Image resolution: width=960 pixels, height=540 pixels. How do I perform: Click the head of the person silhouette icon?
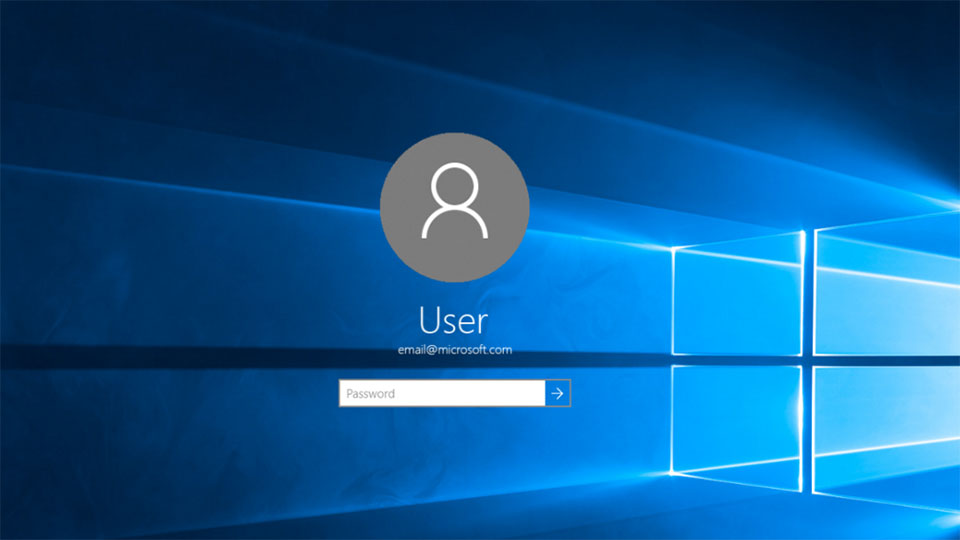click(454, 186)
